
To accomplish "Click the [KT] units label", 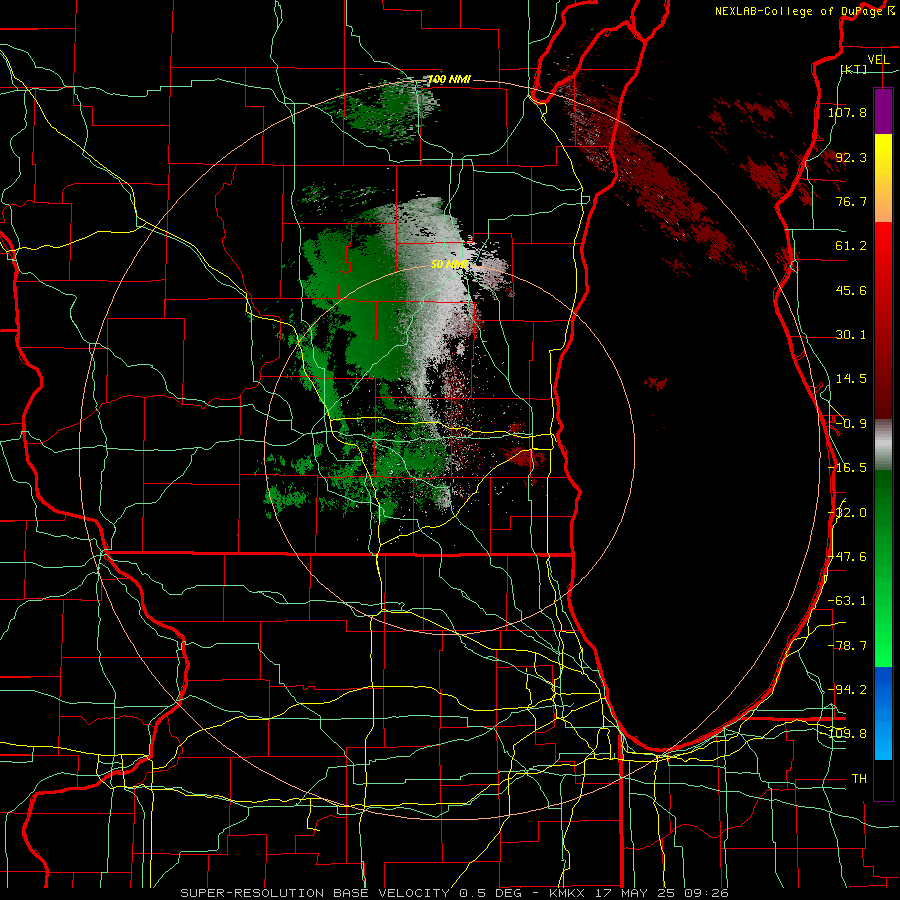I will click(x=854, y=69).
